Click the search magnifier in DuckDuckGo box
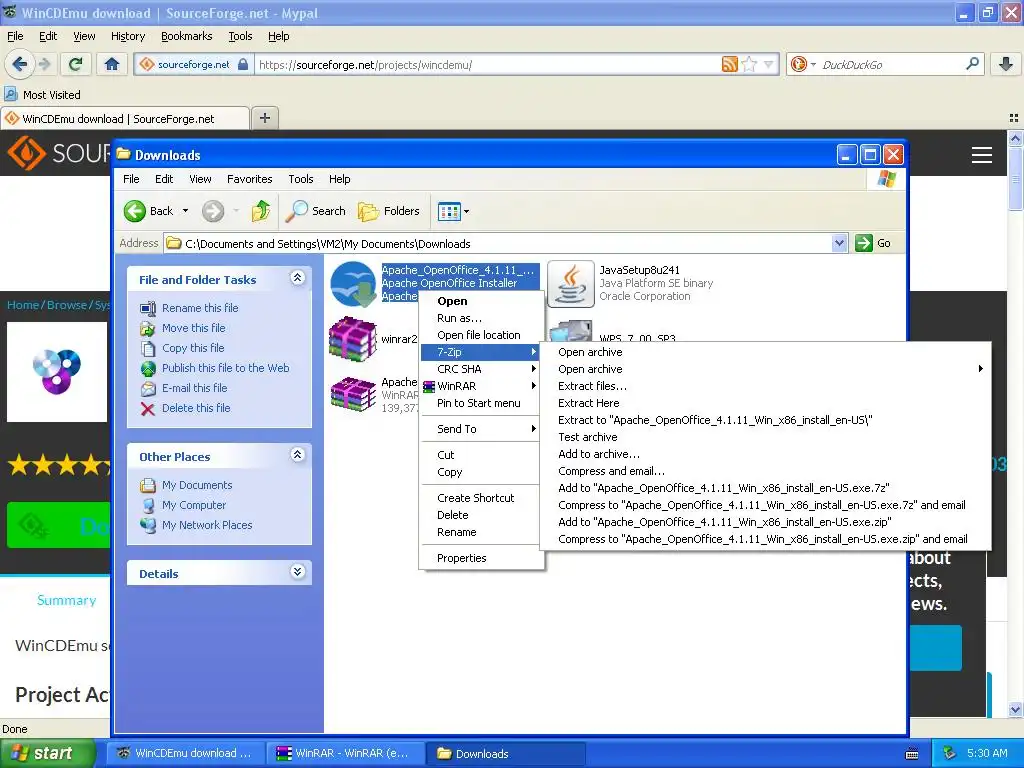The width and height of the screenshot is (1024, 768). (x=972, y=64)
